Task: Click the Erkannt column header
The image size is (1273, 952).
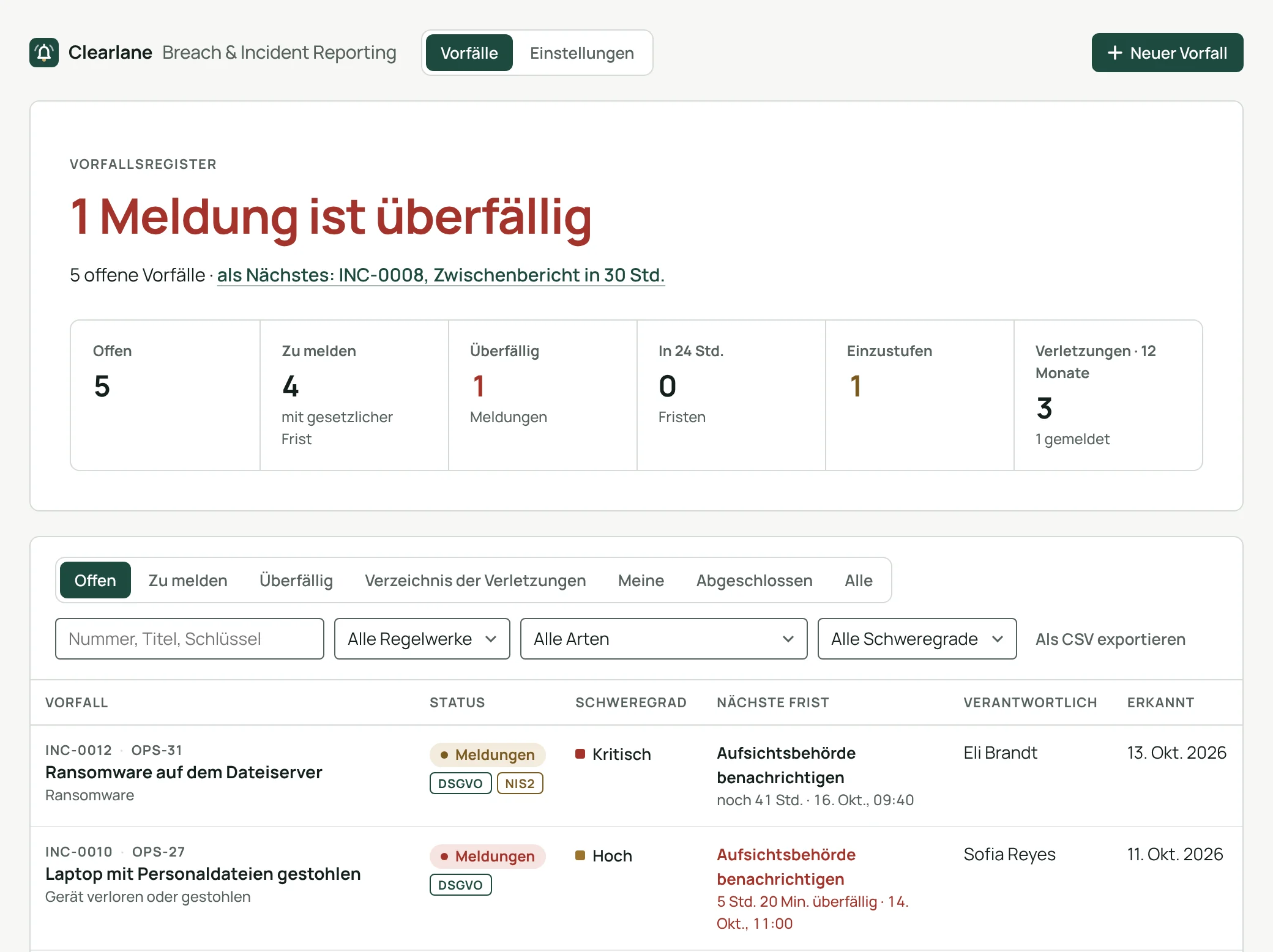Action: 1160,702
